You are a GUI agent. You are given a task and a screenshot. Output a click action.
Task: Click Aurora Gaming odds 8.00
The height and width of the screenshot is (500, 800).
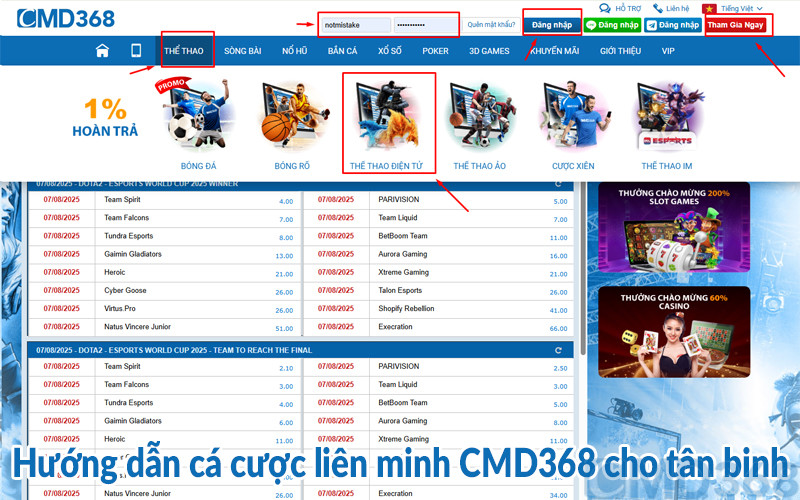tap(560, 422)
